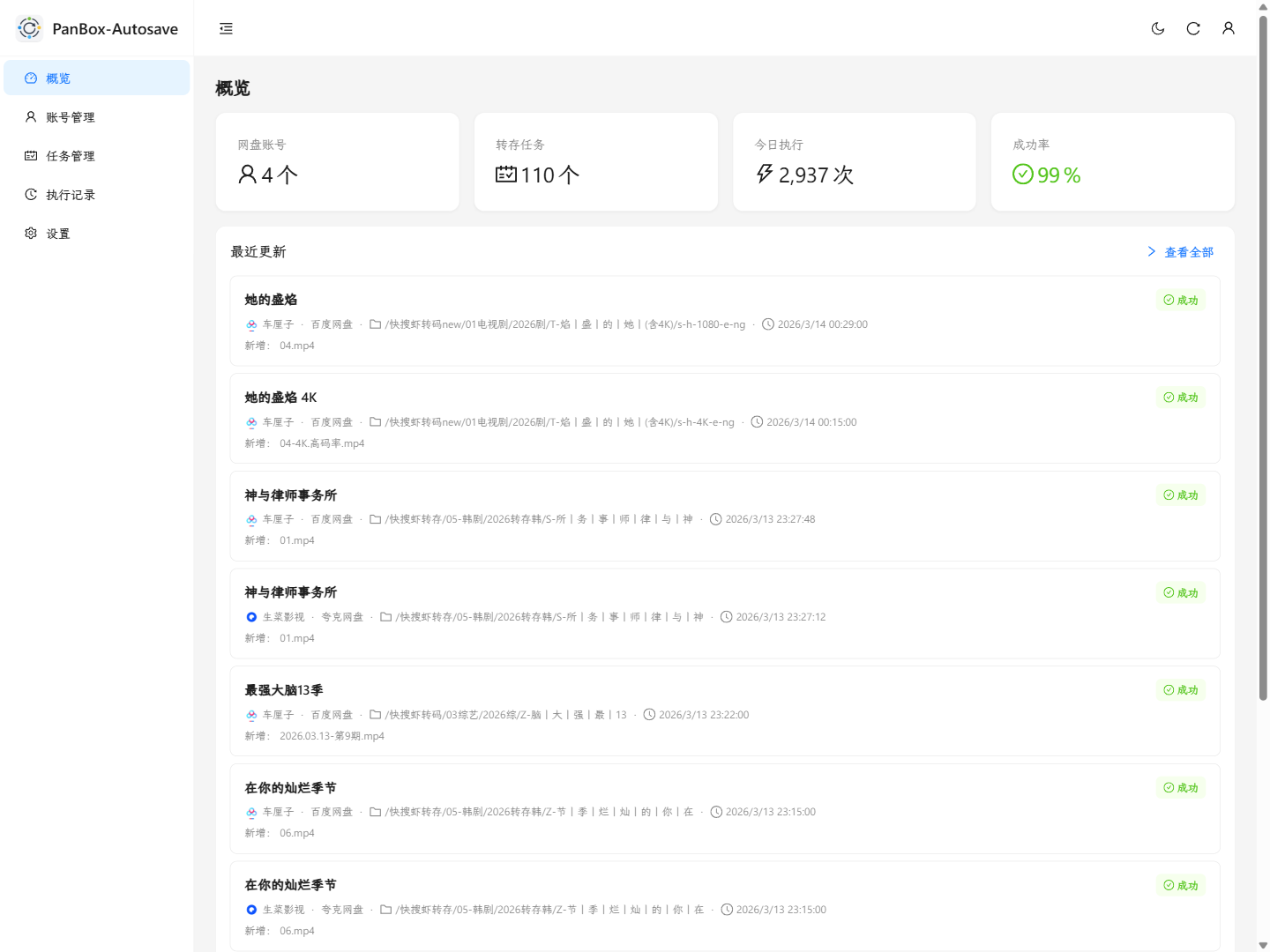Screen dimensions: 1270x952
Task: Refresh the page with the reload icon
Action: pyautogui.click(x=1193, y=28)
